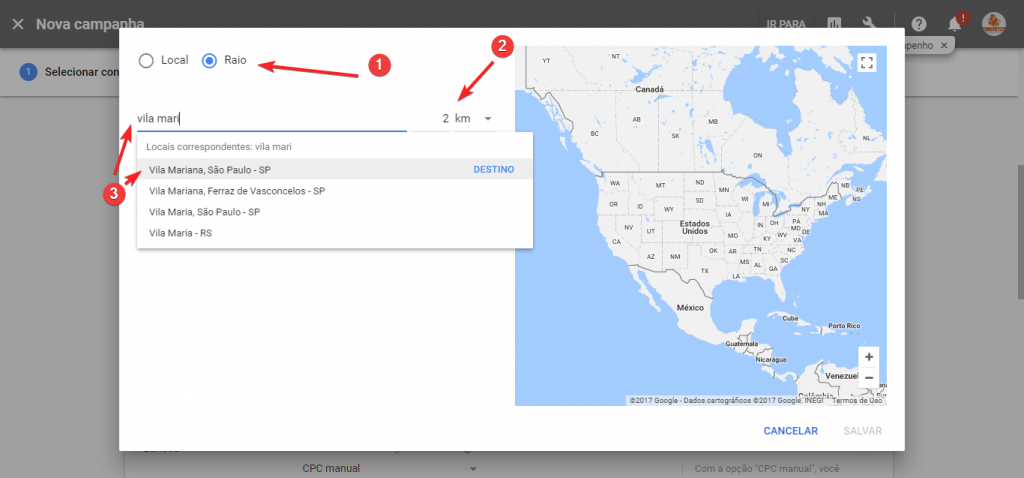Close the Nova campanha panel with X icon
Screen dimensions: 1024x478
point(17,23)
